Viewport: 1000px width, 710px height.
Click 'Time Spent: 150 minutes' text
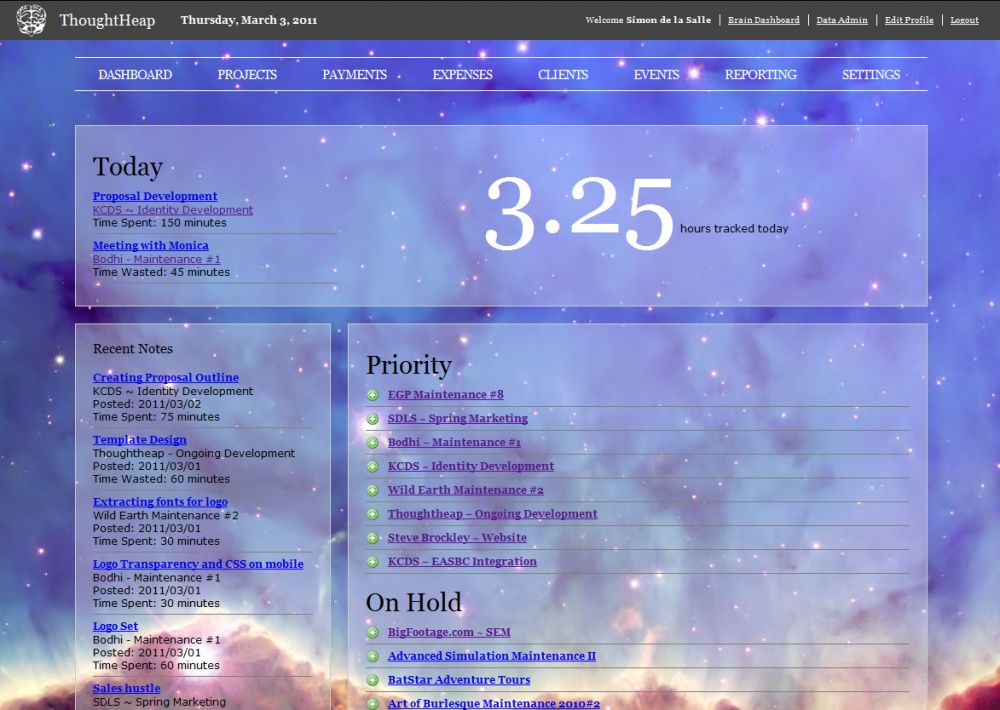pos(159,223)
